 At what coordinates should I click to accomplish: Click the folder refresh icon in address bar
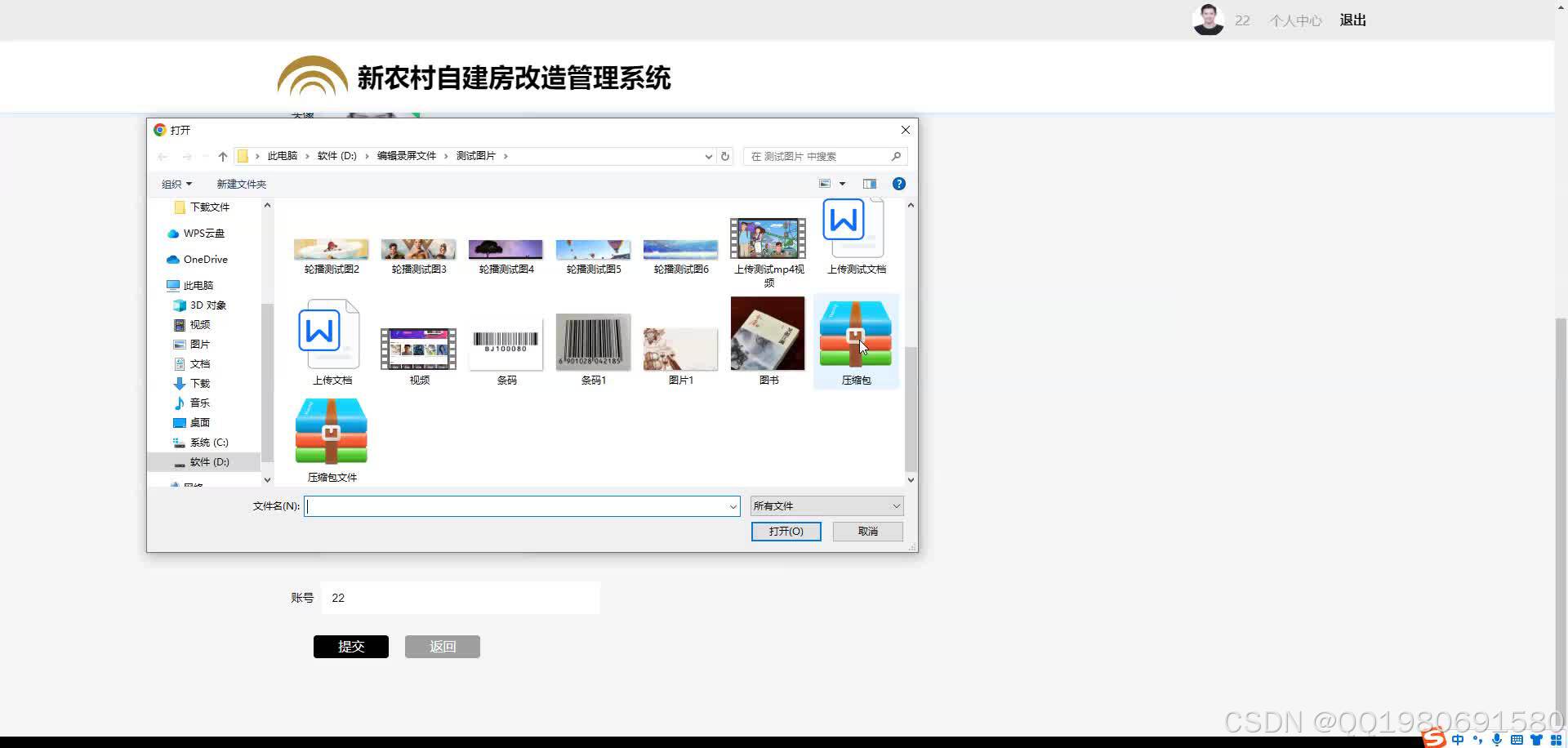coord(724,156)
